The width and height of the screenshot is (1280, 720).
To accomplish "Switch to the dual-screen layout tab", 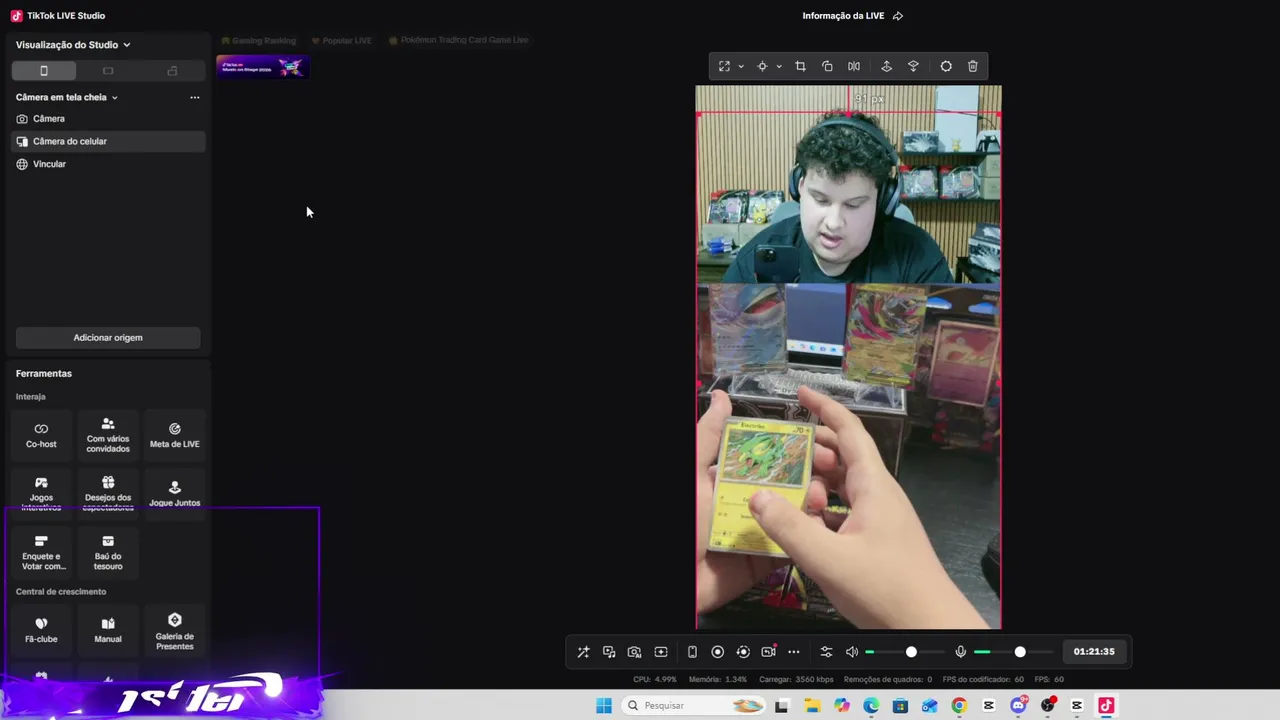I will coord(172,71).
